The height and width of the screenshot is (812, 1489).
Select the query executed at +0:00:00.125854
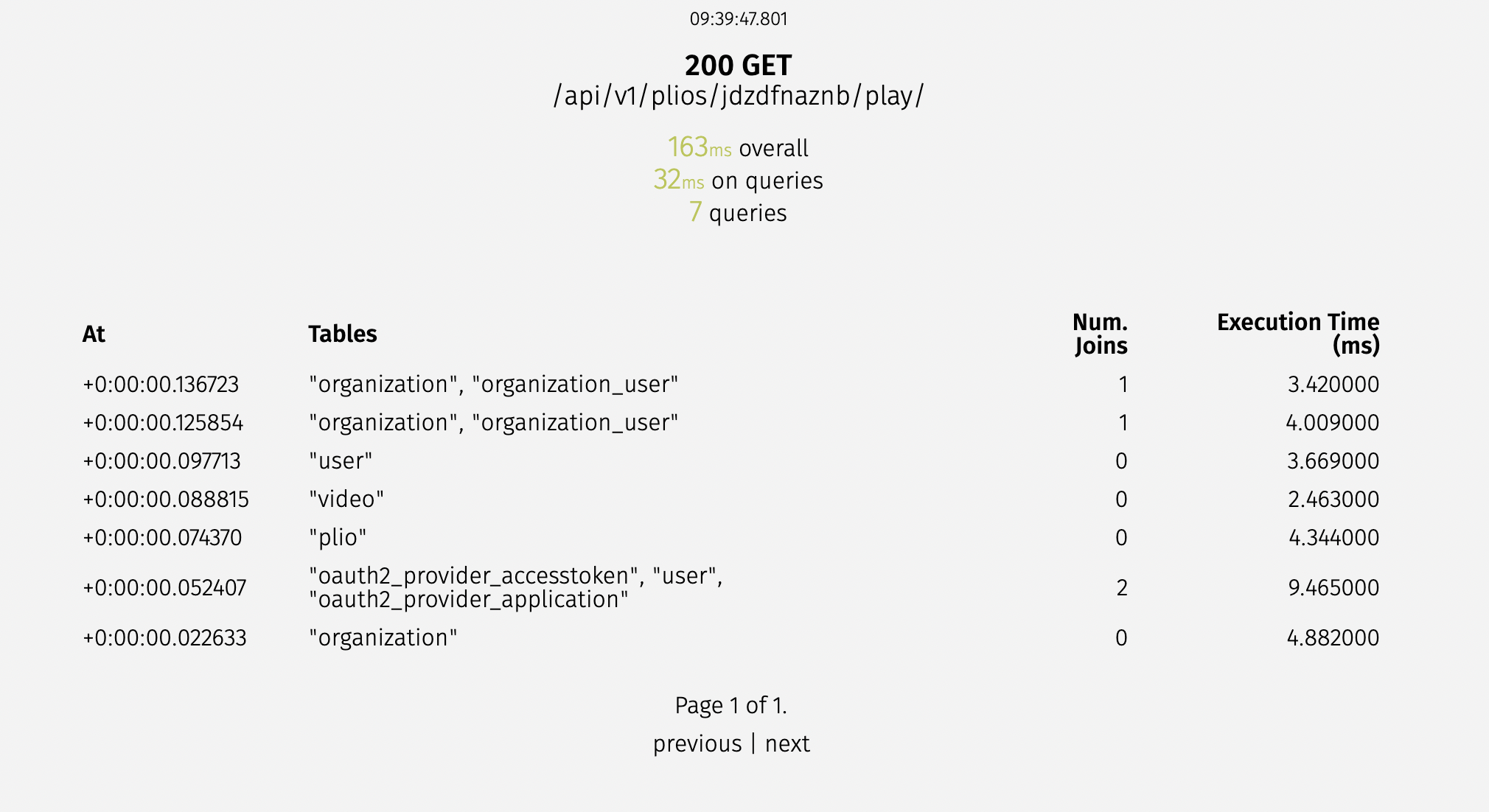[165, 422]
